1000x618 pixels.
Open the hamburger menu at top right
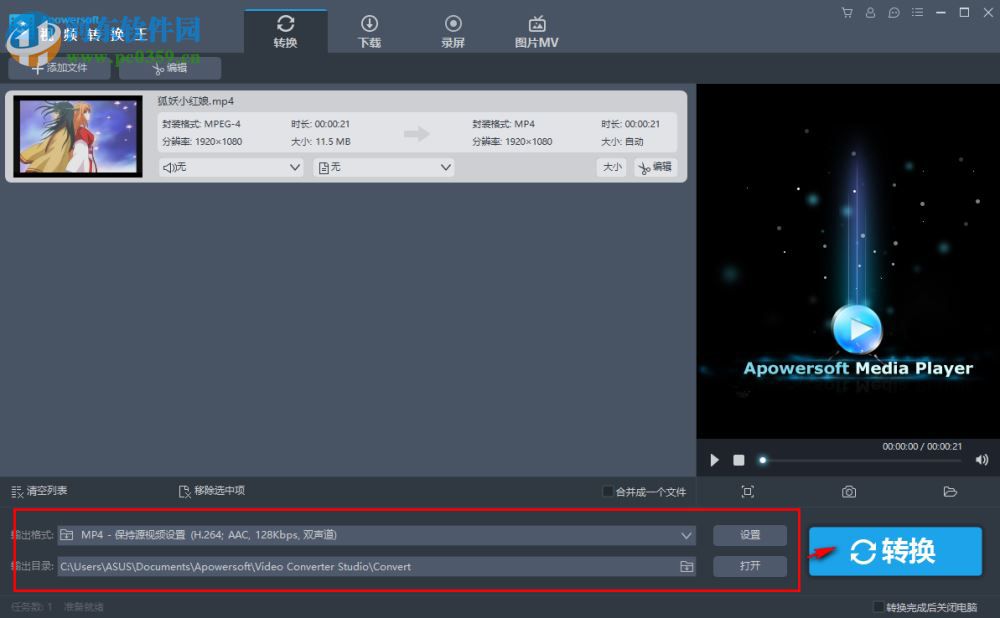(917, 12)
